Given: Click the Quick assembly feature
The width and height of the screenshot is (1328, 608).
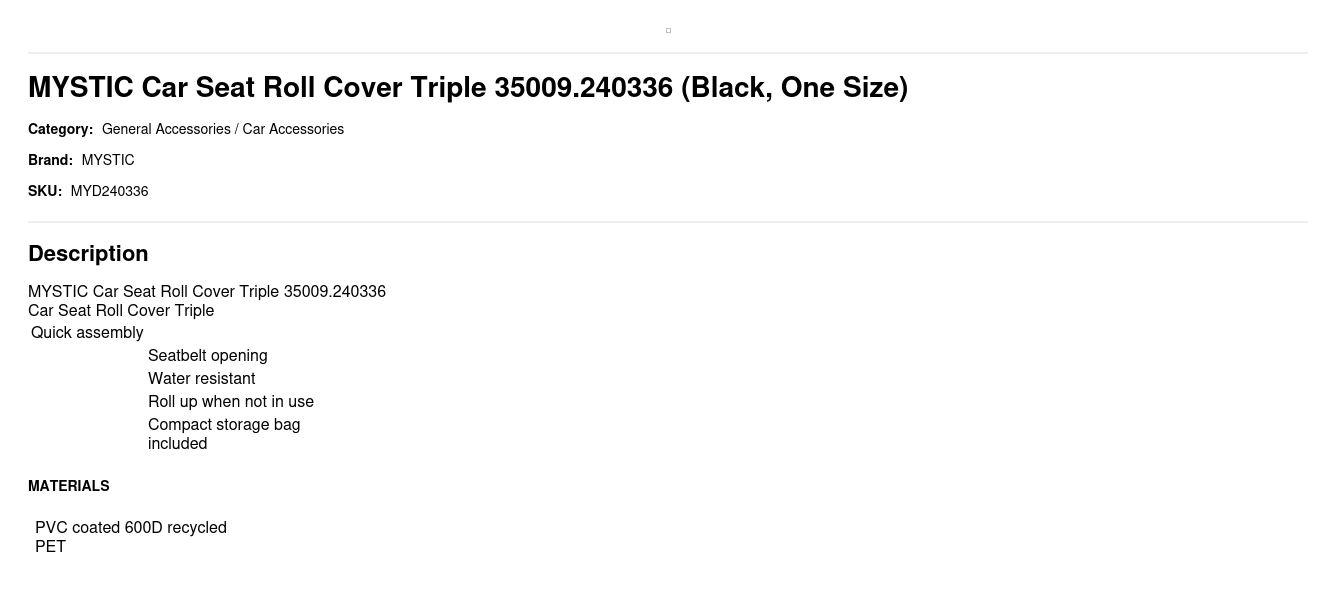Looking at the screenshot, I should click(x=87, y=332).
